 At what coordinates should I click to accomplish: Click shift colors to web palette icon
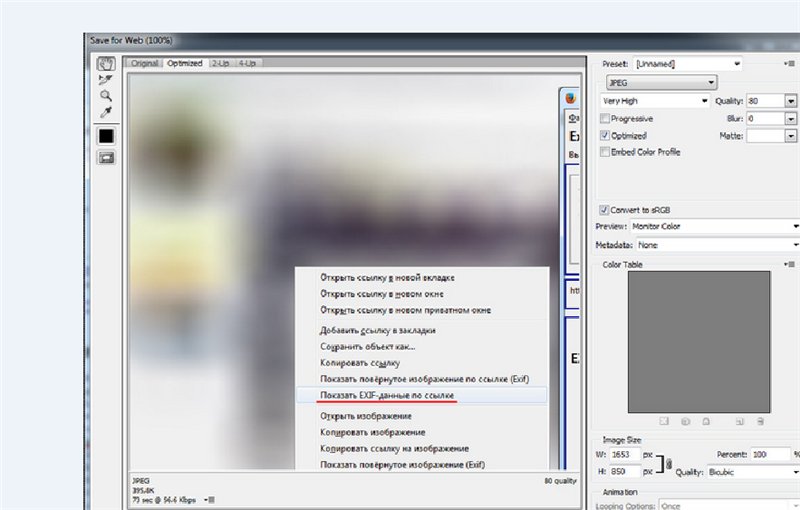(x=686, y=421)
